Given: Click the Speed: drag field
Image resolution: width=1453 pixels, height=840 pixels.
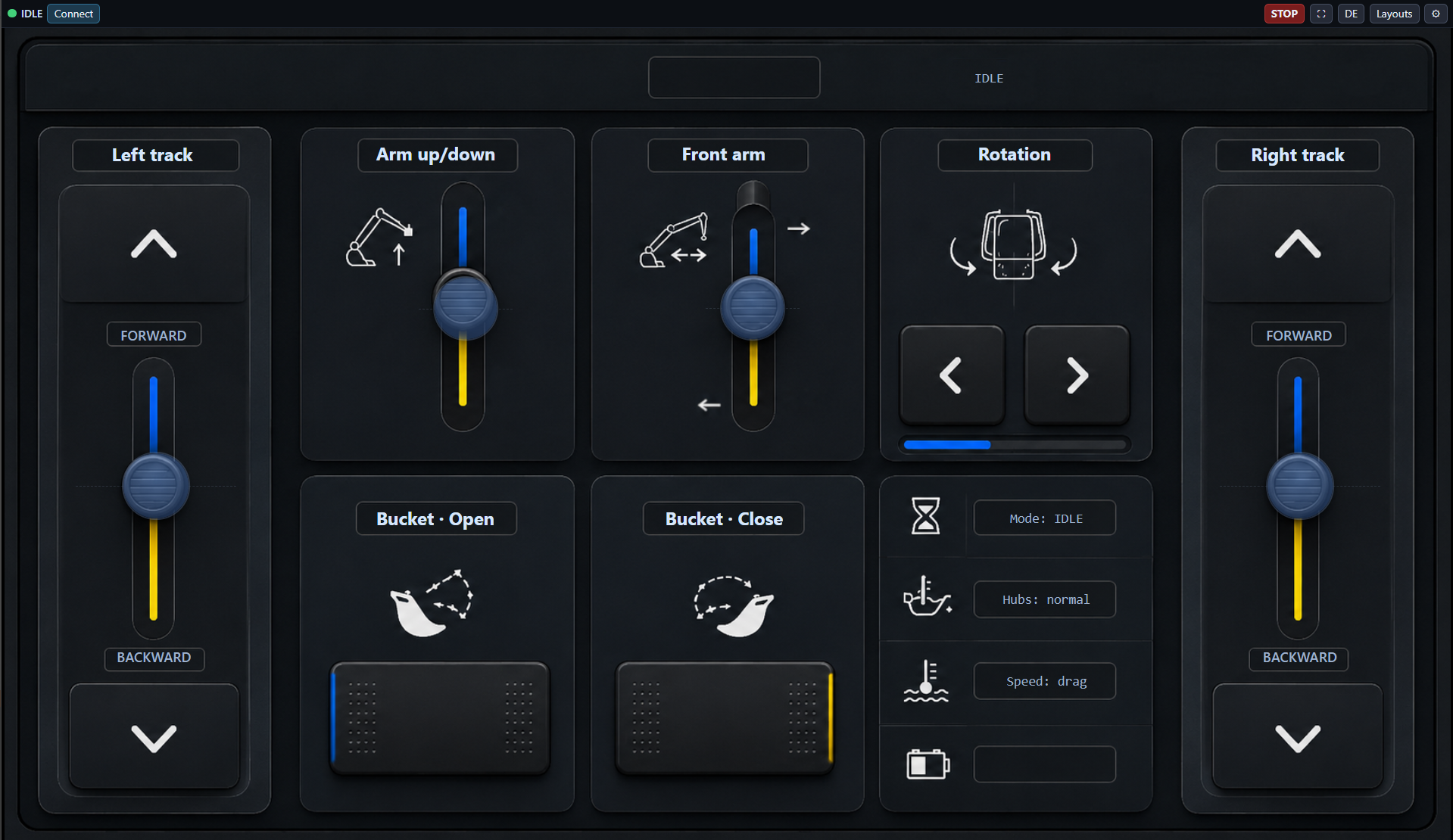Looking at the screenshot, I should [1045, 681].
